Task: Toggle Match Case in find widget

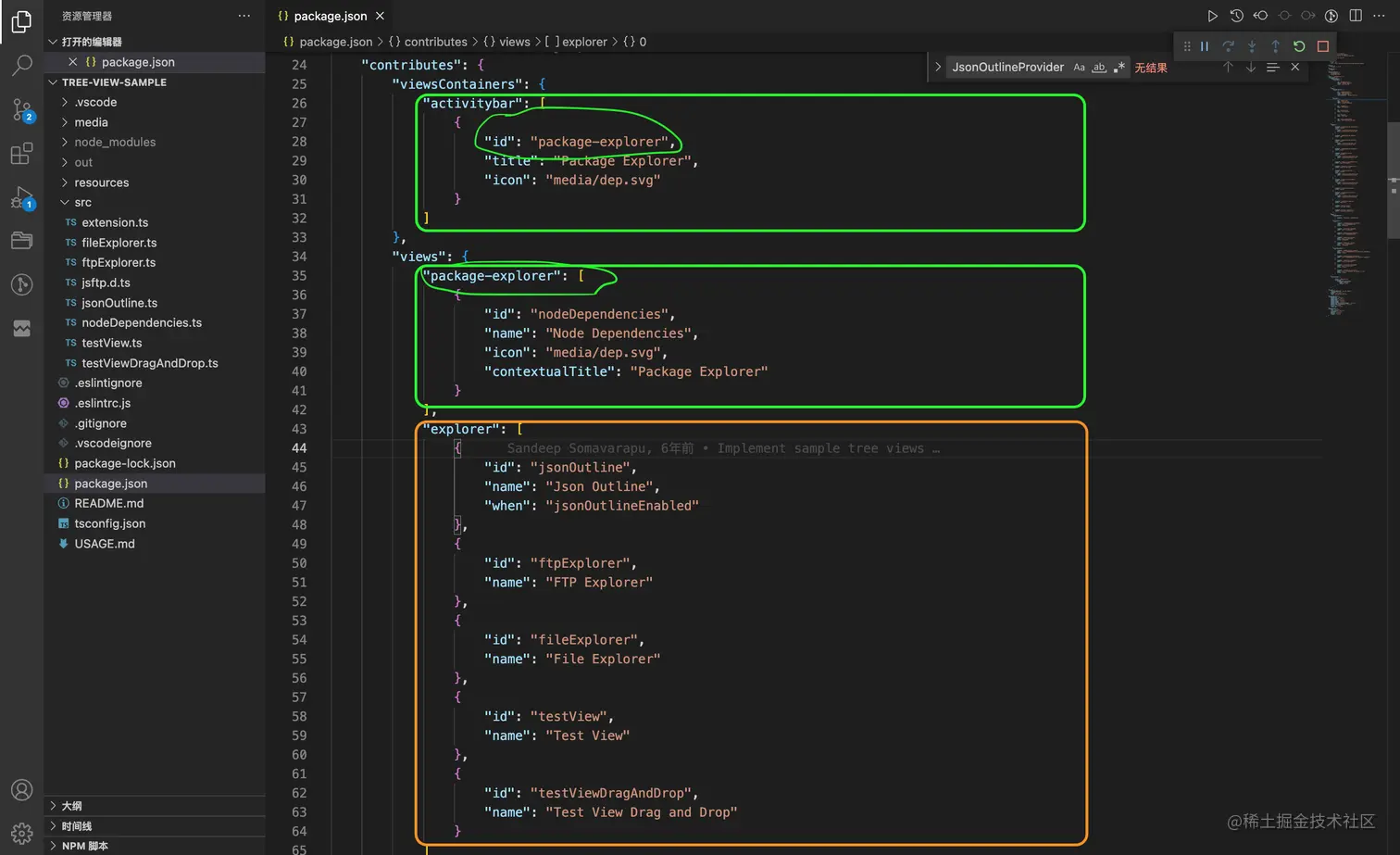Action: pyautogui.click(x=1079, y=68)
